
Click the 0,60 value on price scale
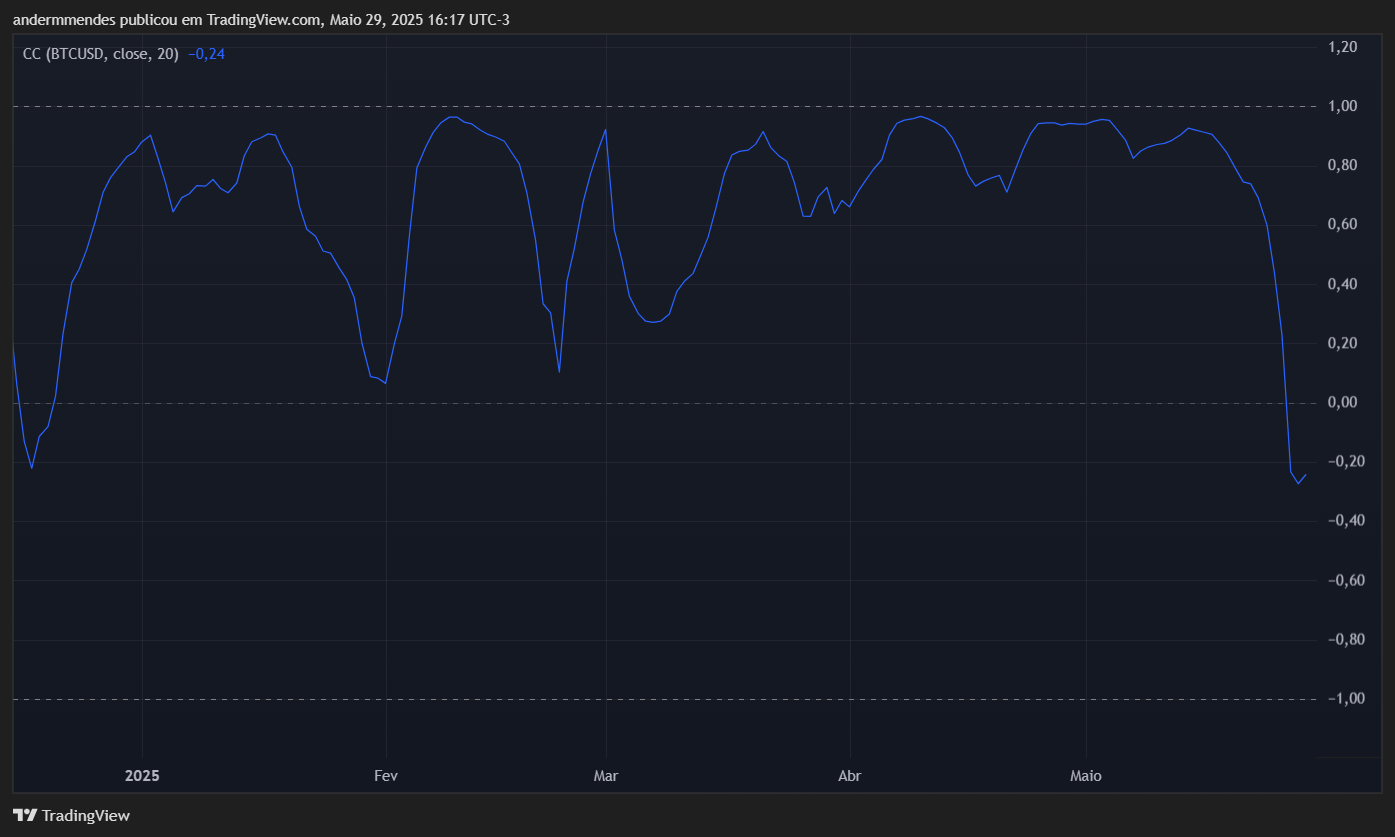coord(1342,224)
